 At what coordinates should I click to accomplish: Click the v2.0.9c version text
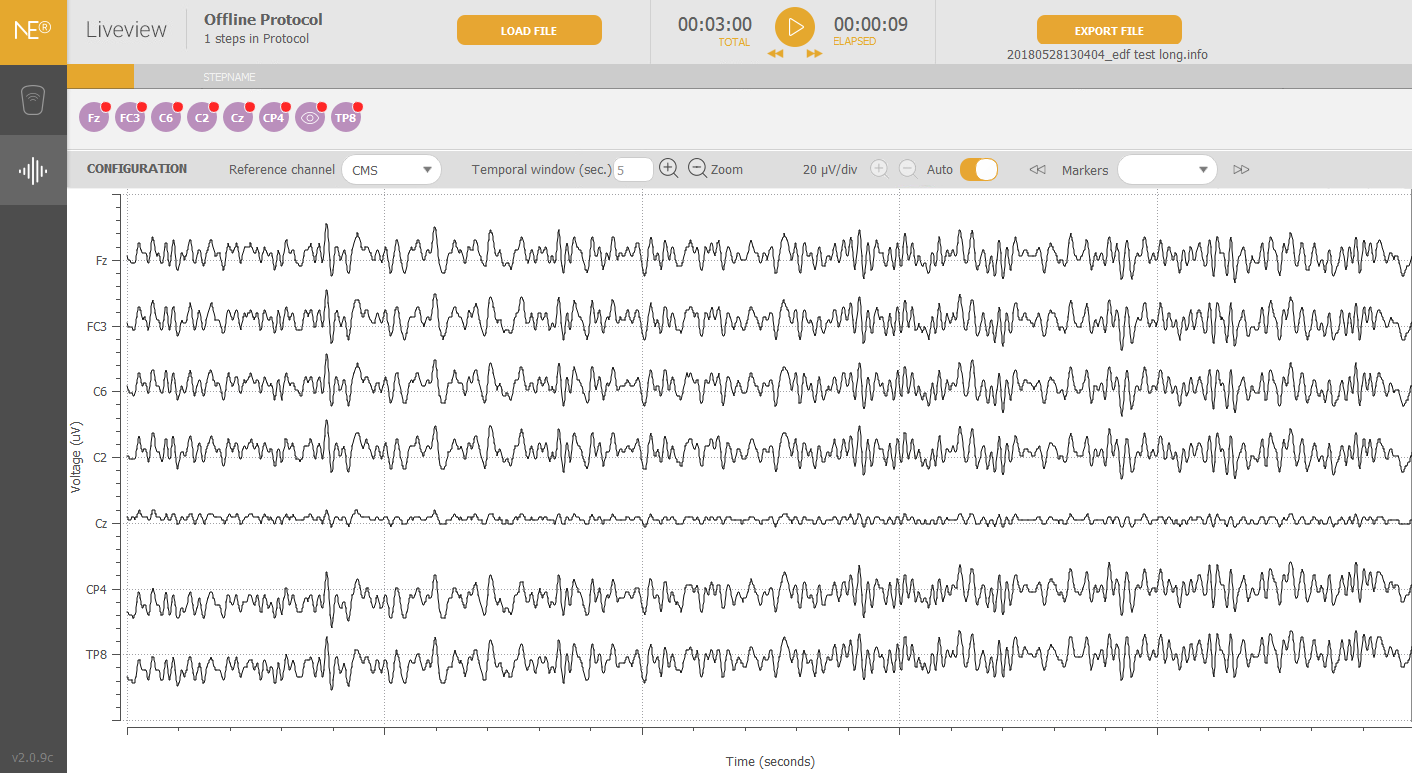32,758
